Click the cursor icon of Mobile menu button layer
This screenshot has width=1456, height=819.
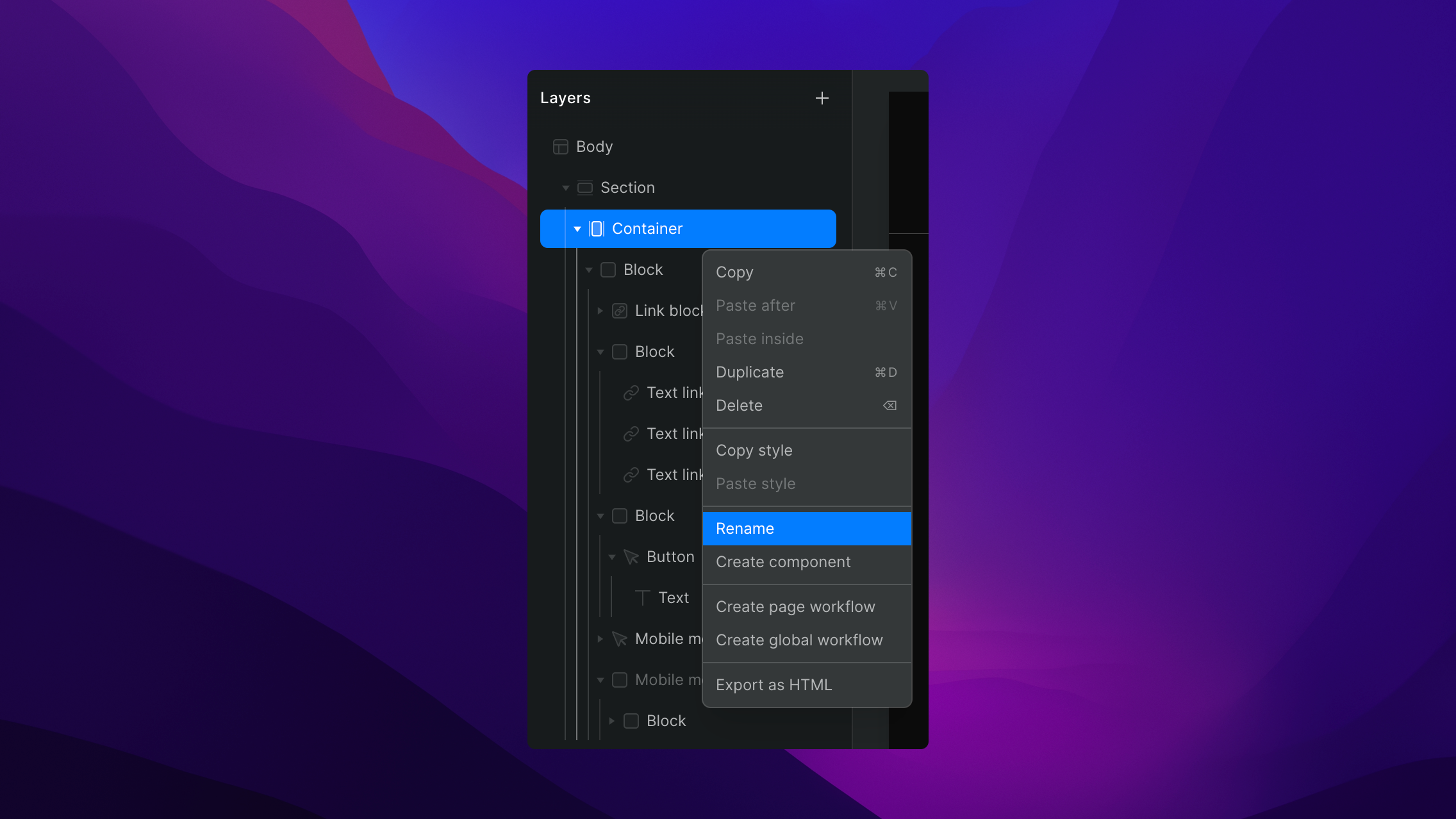pos(620,639)
